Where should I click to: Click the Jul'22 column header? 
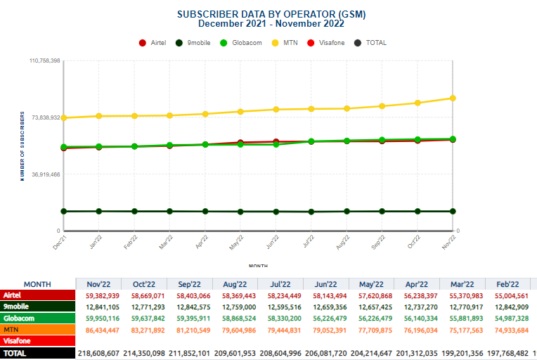pos(280,284)
